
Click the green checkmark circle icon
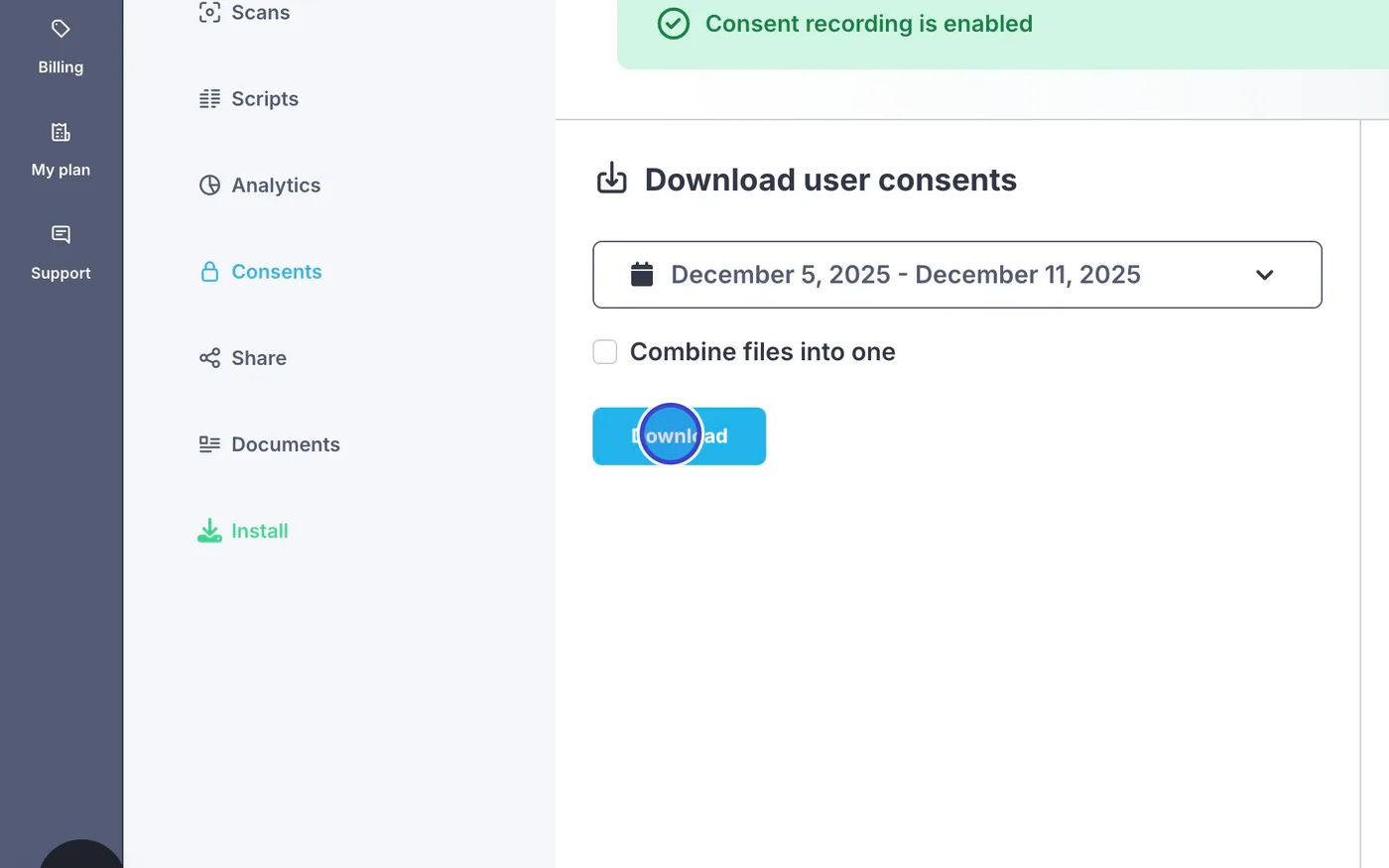point(673,24)
